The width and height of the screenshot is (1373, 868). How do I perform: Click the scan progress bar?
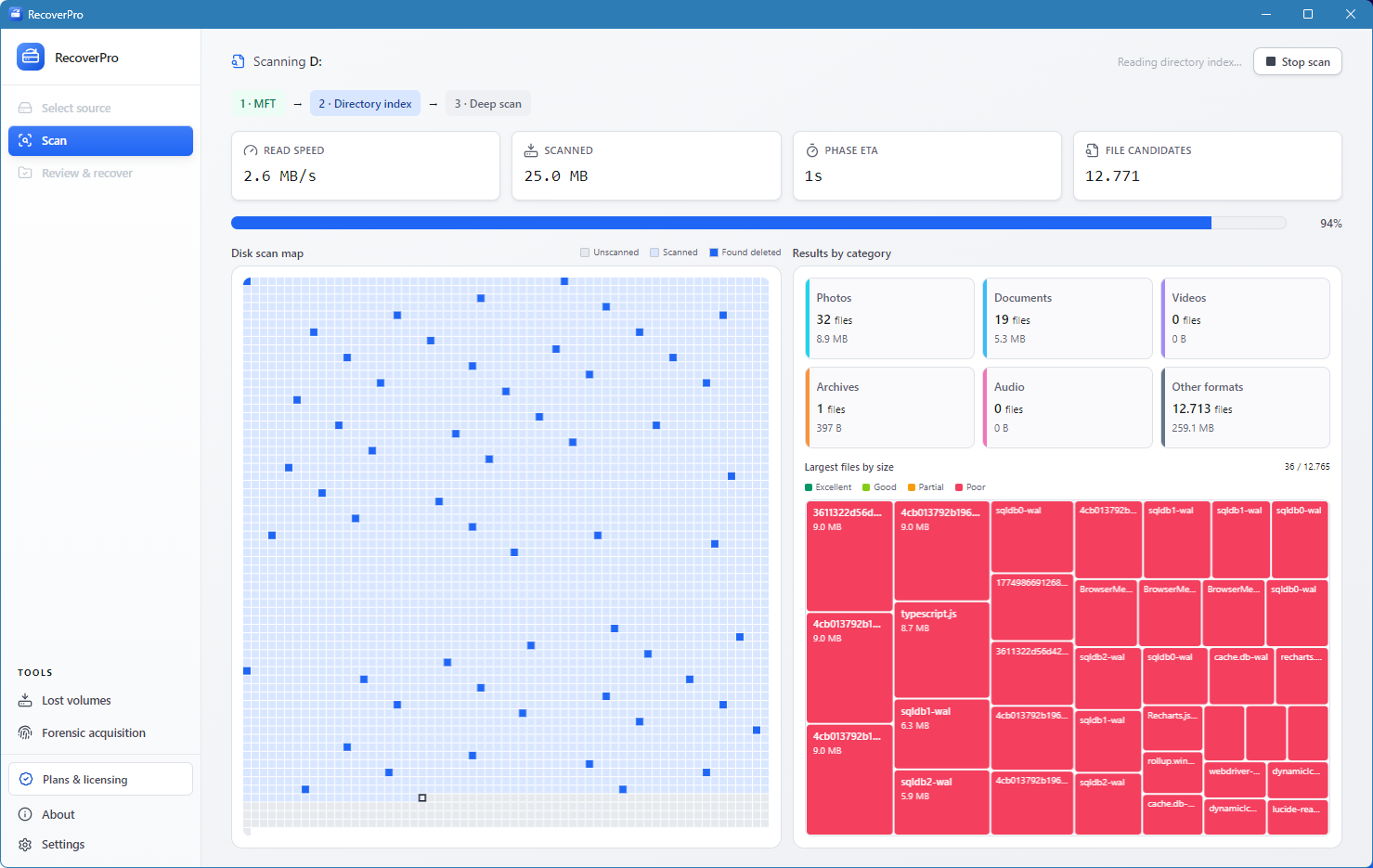click(758, 223)
